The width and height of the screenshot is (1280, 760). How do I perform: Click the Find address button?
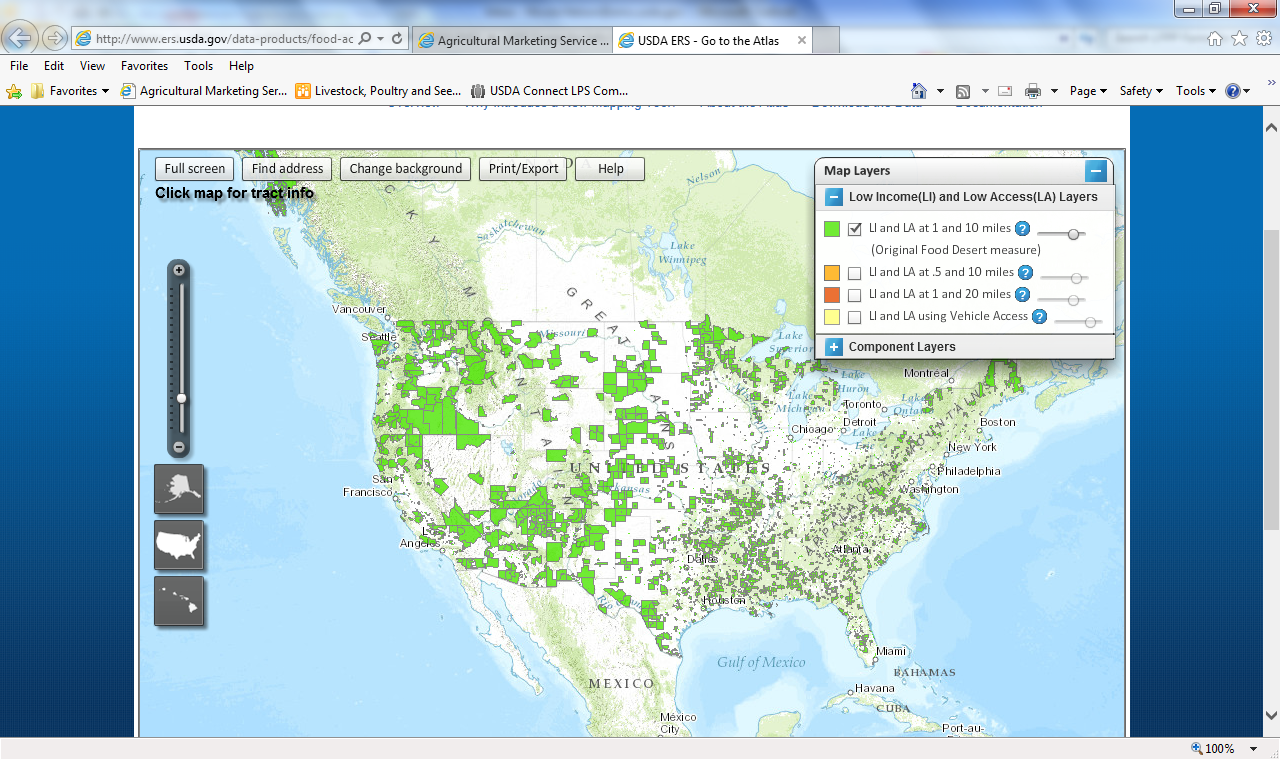(287, 169)
